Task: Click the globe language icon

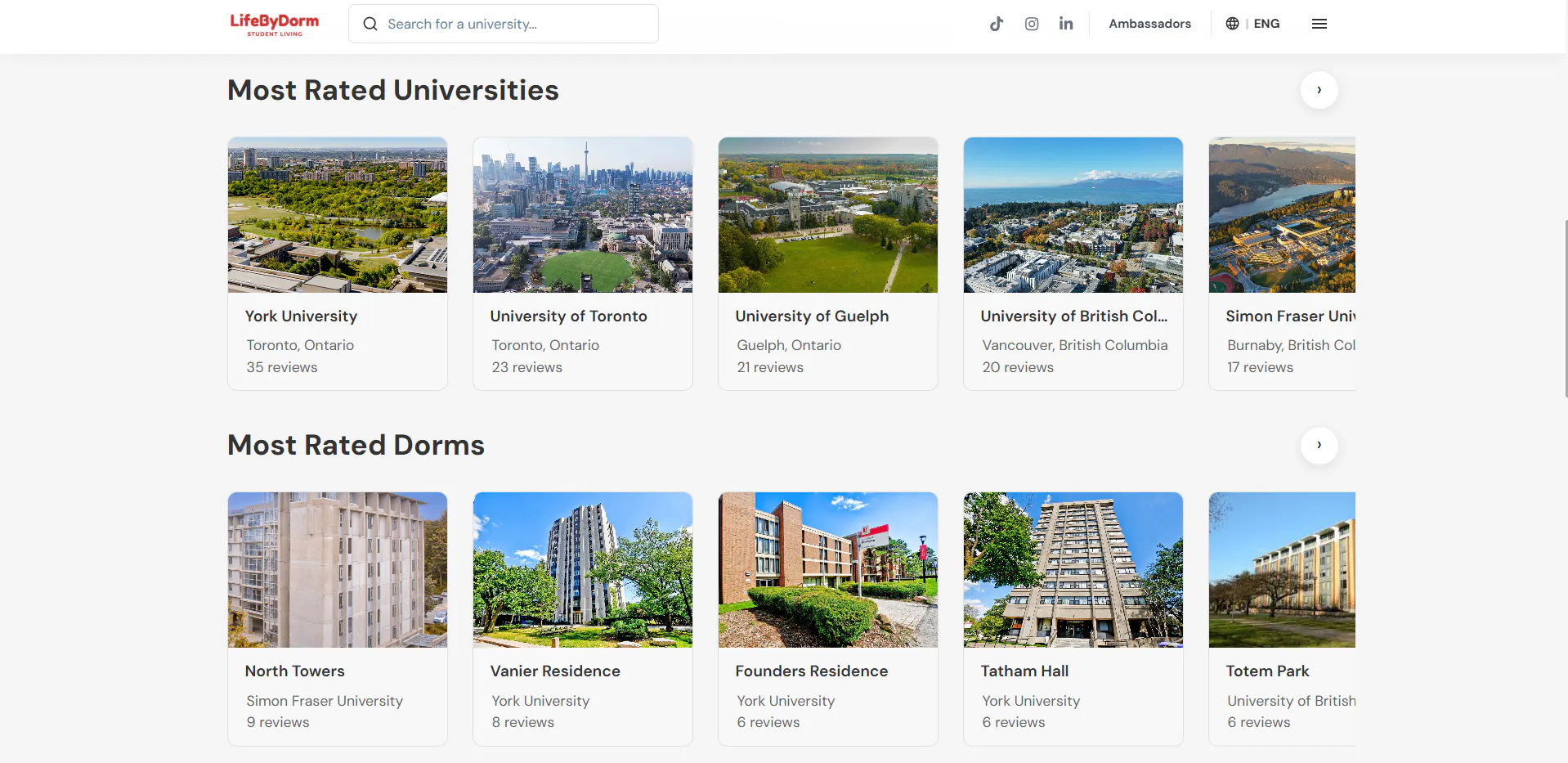Action: pyautogui.click(x=1232, y=24)
